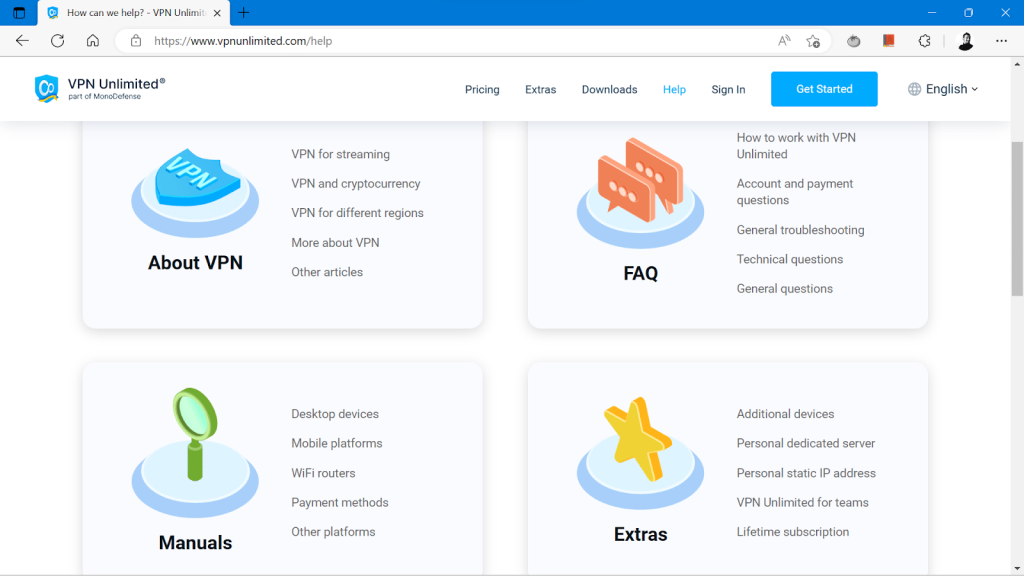Open the 'Other platforms' manuals link
This screenshot has height=576, width=1024.
(333, 532)
